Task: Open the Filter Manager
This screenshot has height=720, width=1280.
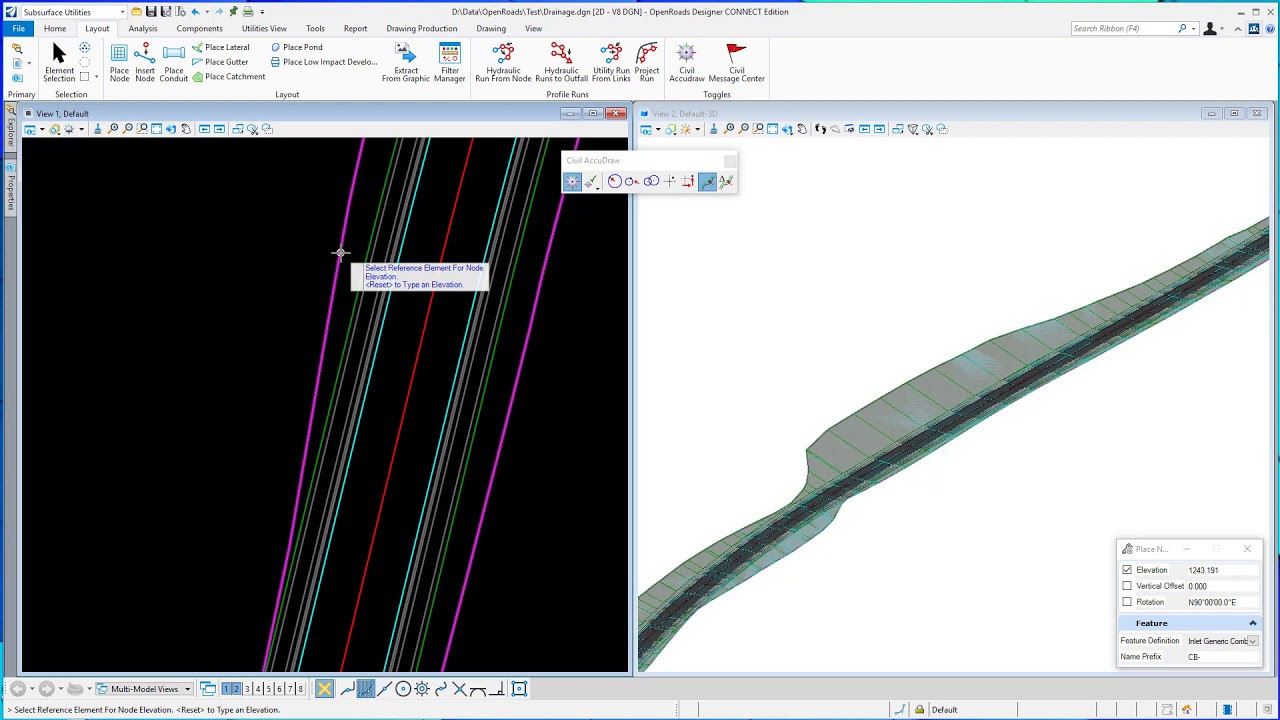Action: pos(450,62)
